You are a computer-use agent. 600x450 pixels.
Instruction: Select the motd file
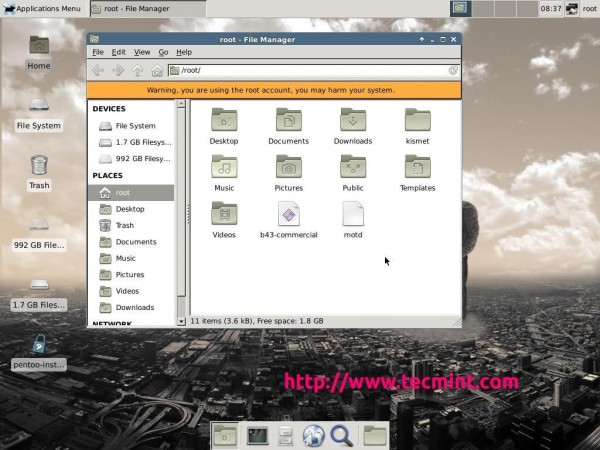(x=353, y=220)
